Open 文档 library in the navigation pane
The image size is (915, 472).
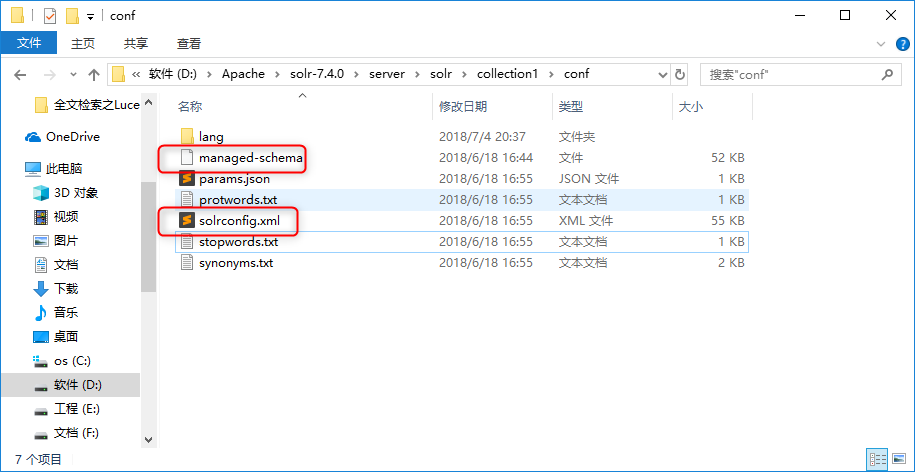[x=57, y=264]
